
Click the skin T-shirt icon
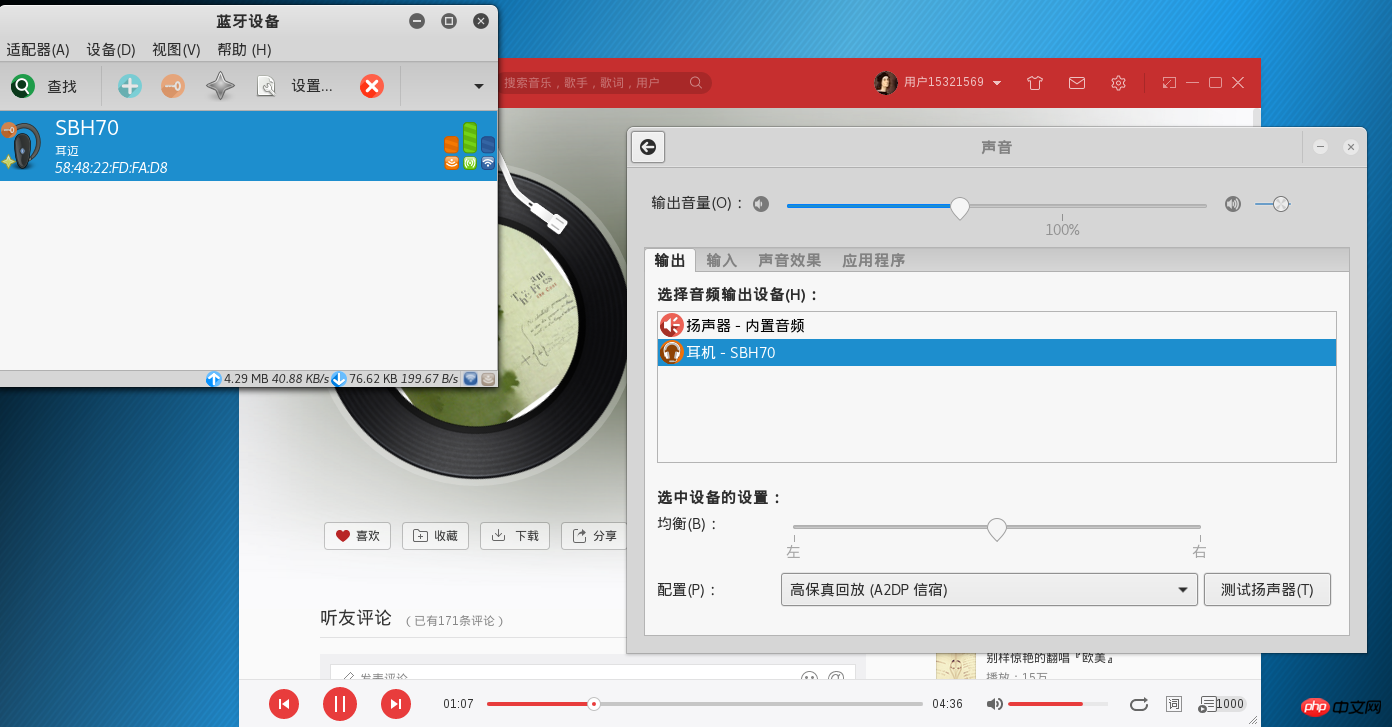coord(1035,83)
